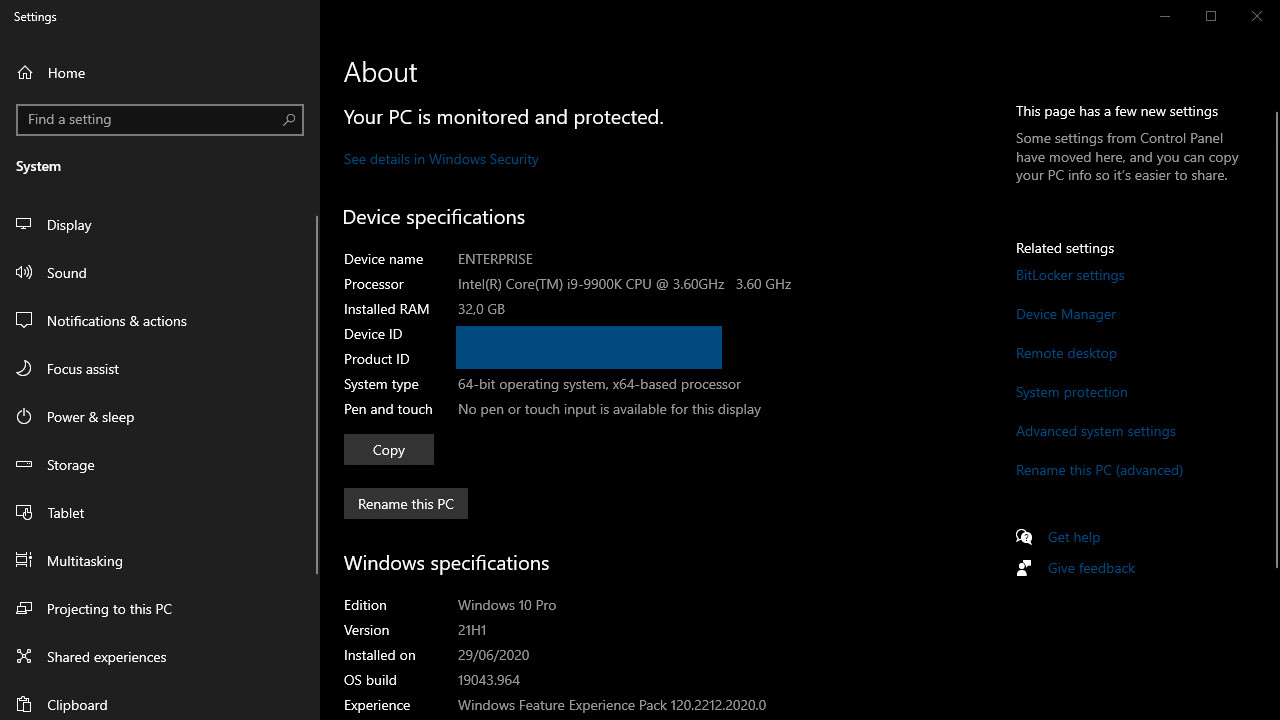This screenshot has width=1280, height=720.
Task: Minimize the Settings window
Action: pyautogui.click(x=1165, y=16)
